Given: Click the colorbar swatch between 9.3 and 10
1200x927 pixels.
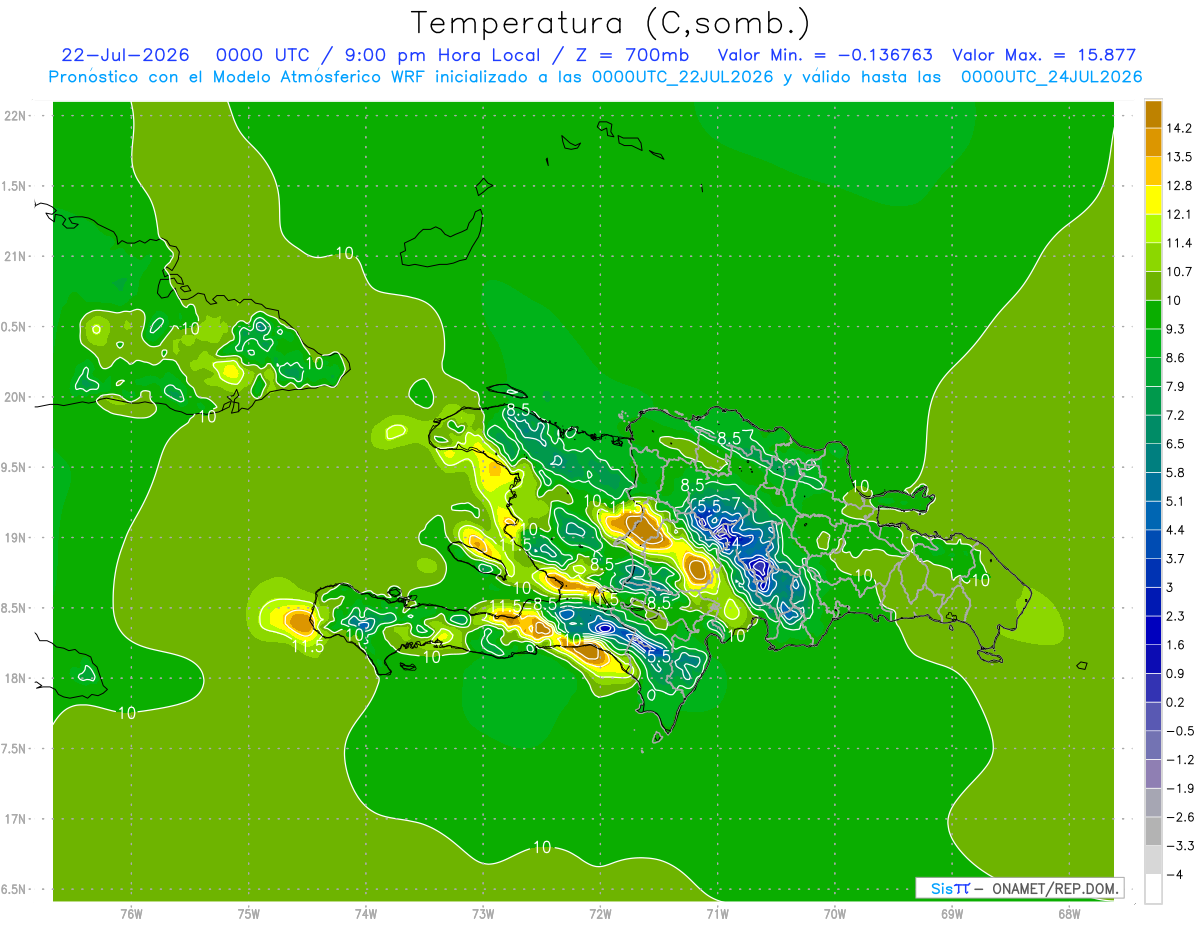Looking at the screenshot, I should click(1153, 315).
